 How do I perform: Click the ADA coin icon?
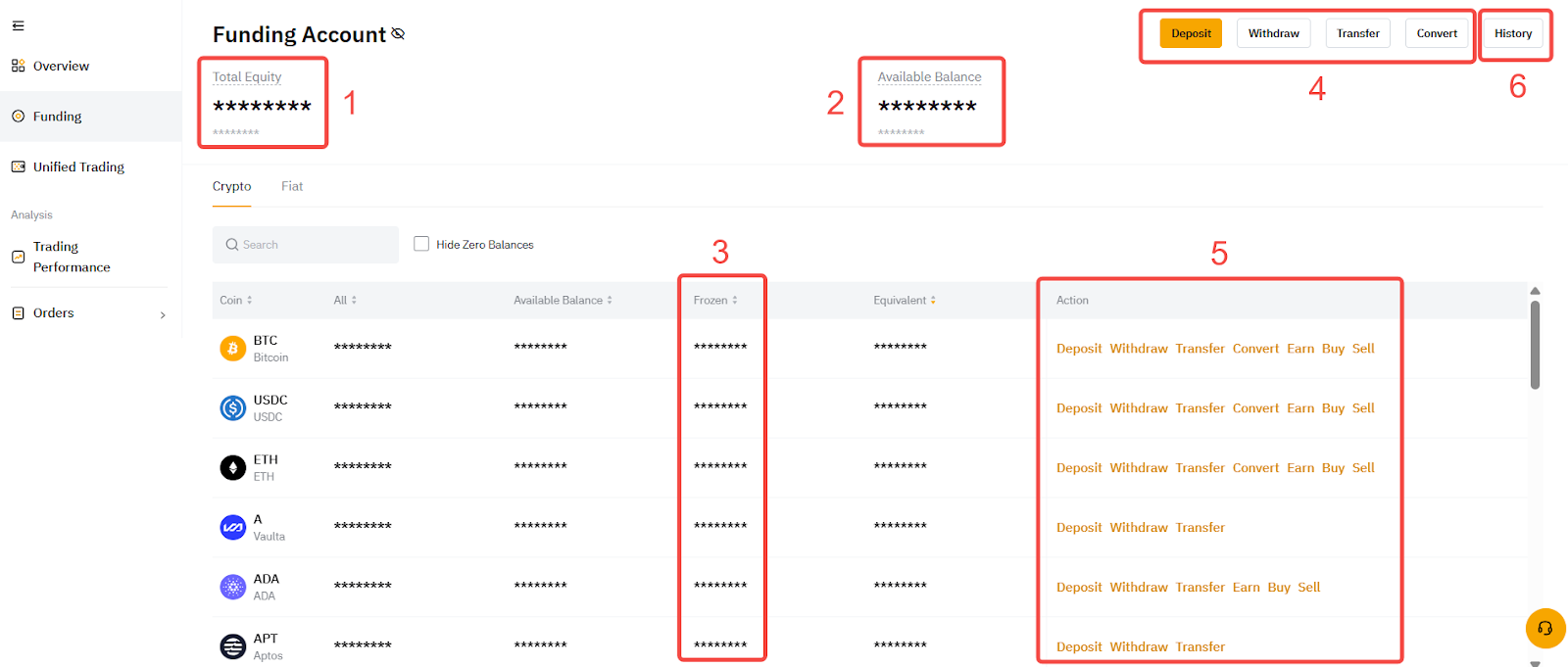point(232,588)
